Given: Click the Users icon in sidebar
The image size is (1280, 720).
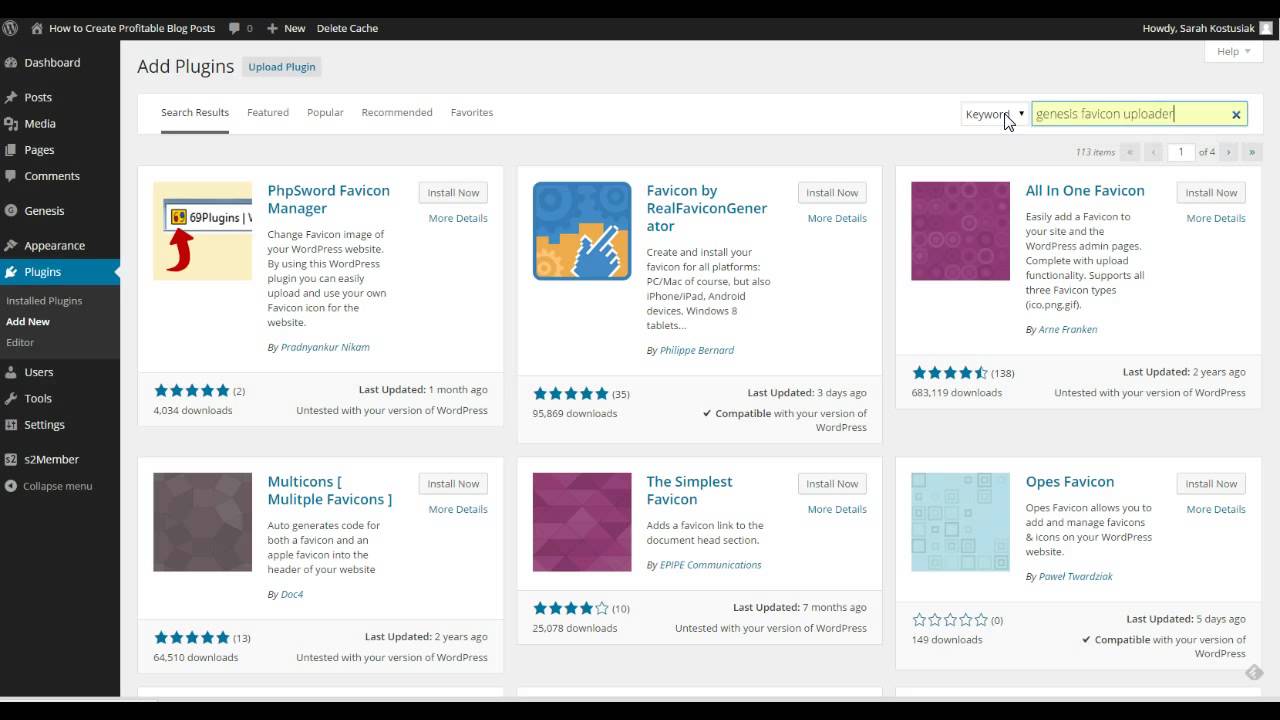Looking at the screenshot, I should pos(11,371).
